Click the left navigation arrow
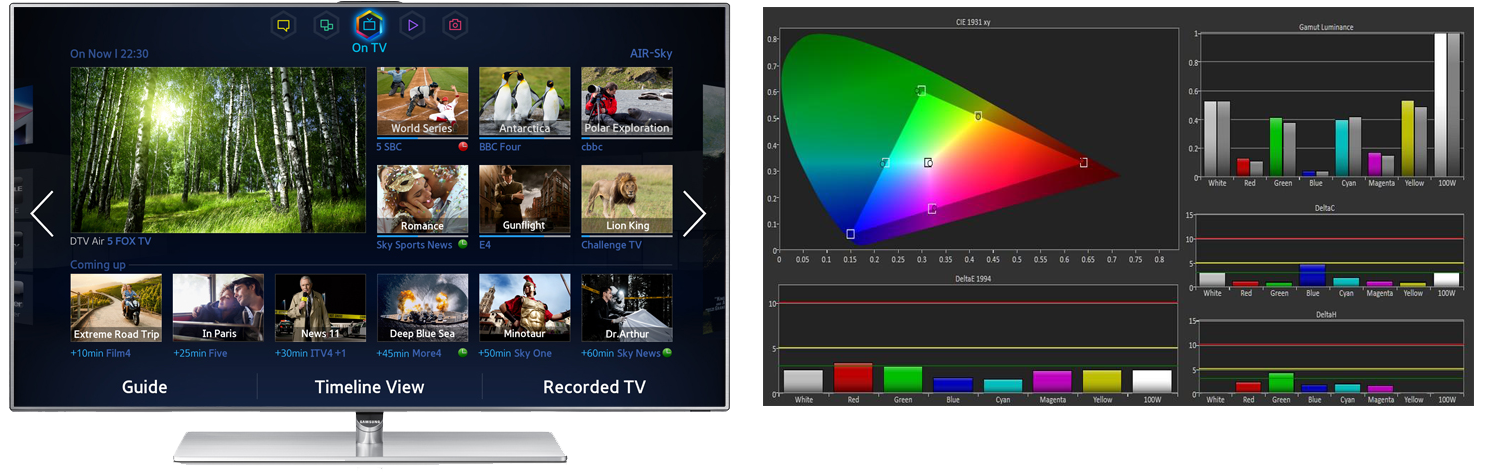Image resolution: width=1496 pixels, height=473 pixels. coord(42,213)
